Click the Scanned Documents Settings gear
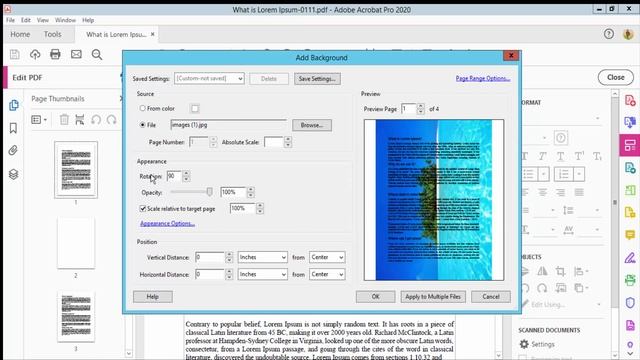Image resolution: width=640 pixels, height=360 pixels. (x=524, y=344)
